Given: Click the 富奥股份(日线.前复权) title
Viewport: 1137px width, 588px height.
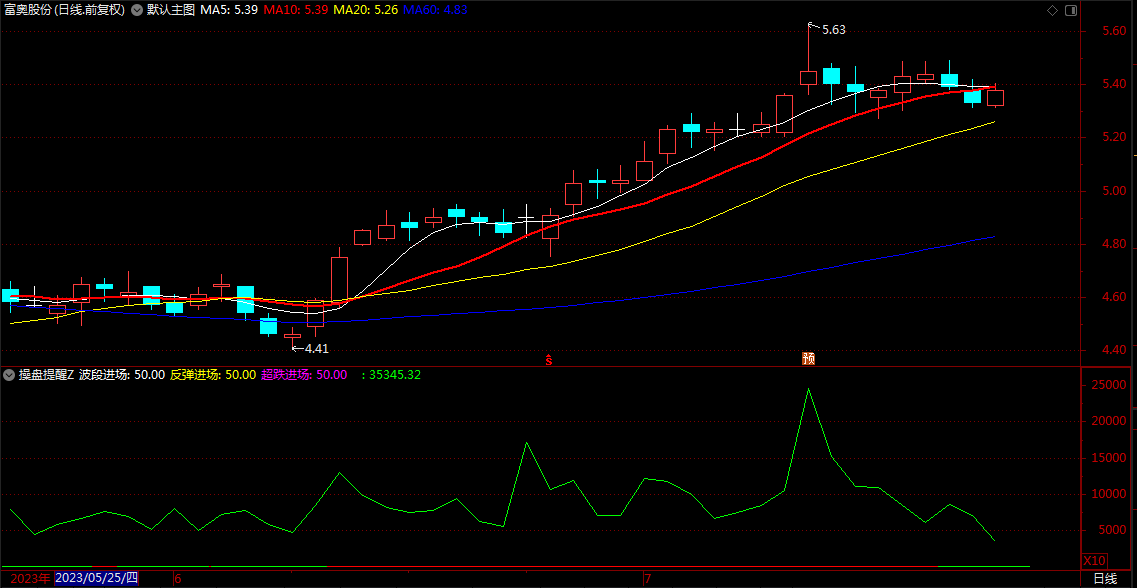Looking at the screenshot, I should [x=65, y=11].
